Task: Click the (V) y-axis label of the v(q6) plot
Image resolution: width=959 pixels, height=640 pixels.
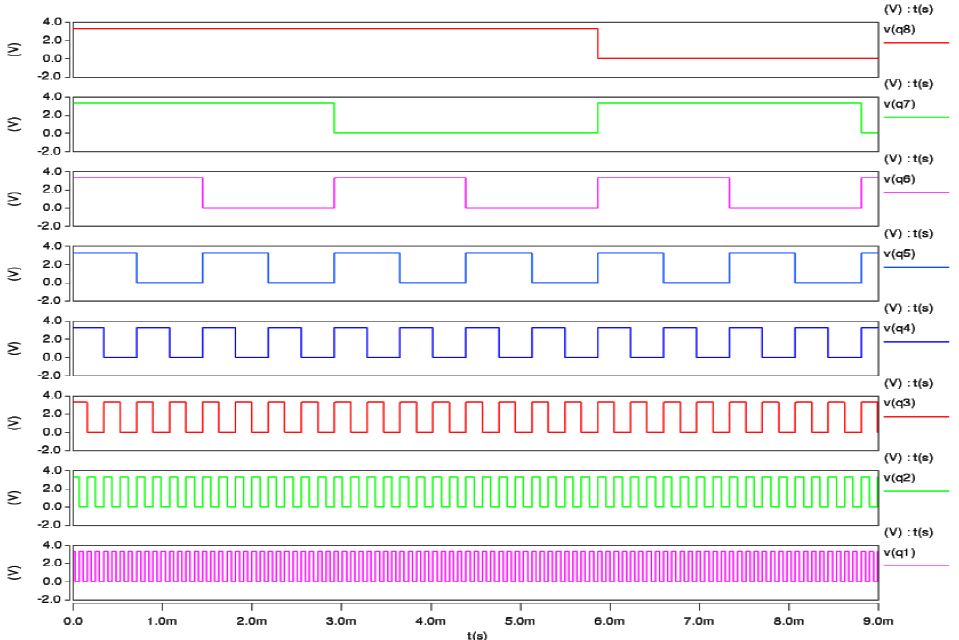Action: pyautogui.click(x=13, y=199)
